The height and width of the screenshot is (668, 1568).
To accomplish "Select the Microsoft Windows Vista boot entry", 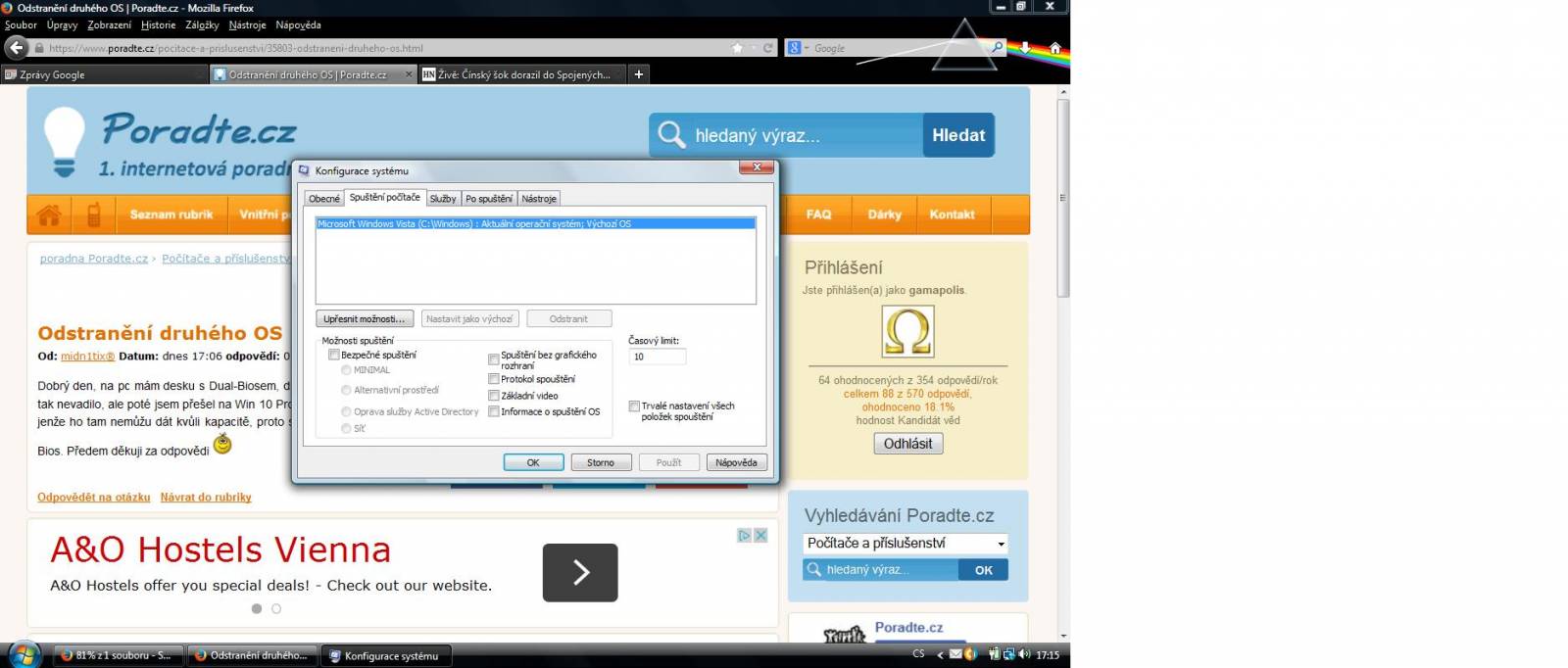I will 536,224.
